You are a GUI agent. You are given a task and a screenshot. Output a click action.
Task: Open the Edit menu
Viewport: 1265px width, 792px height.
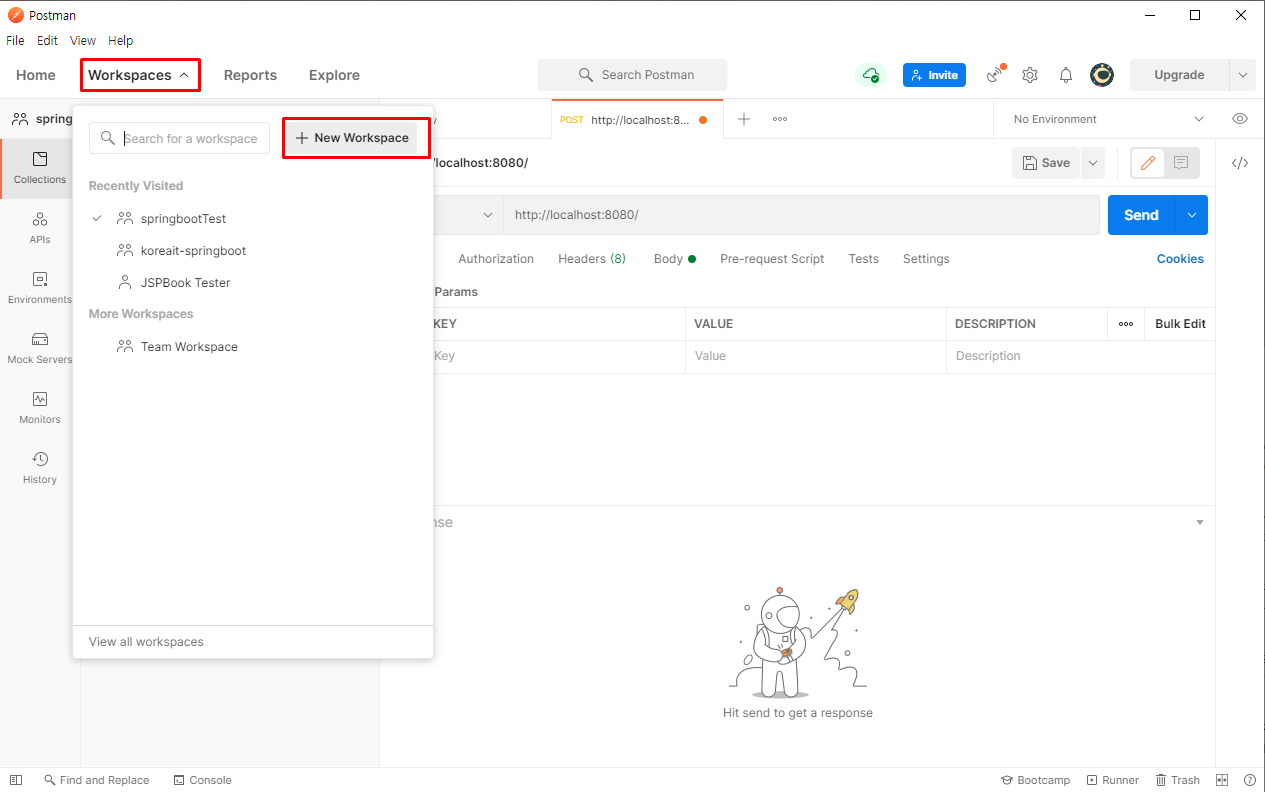click(47, 41)
